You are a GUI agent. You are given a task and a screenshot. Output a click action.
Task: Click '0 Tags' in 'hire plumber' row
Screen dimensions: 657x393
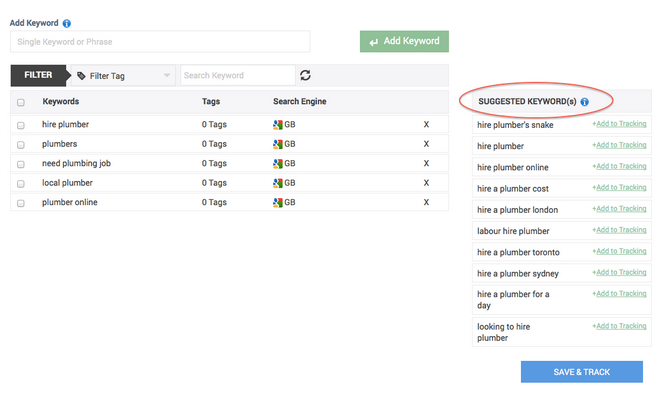[x=214, y=124]
